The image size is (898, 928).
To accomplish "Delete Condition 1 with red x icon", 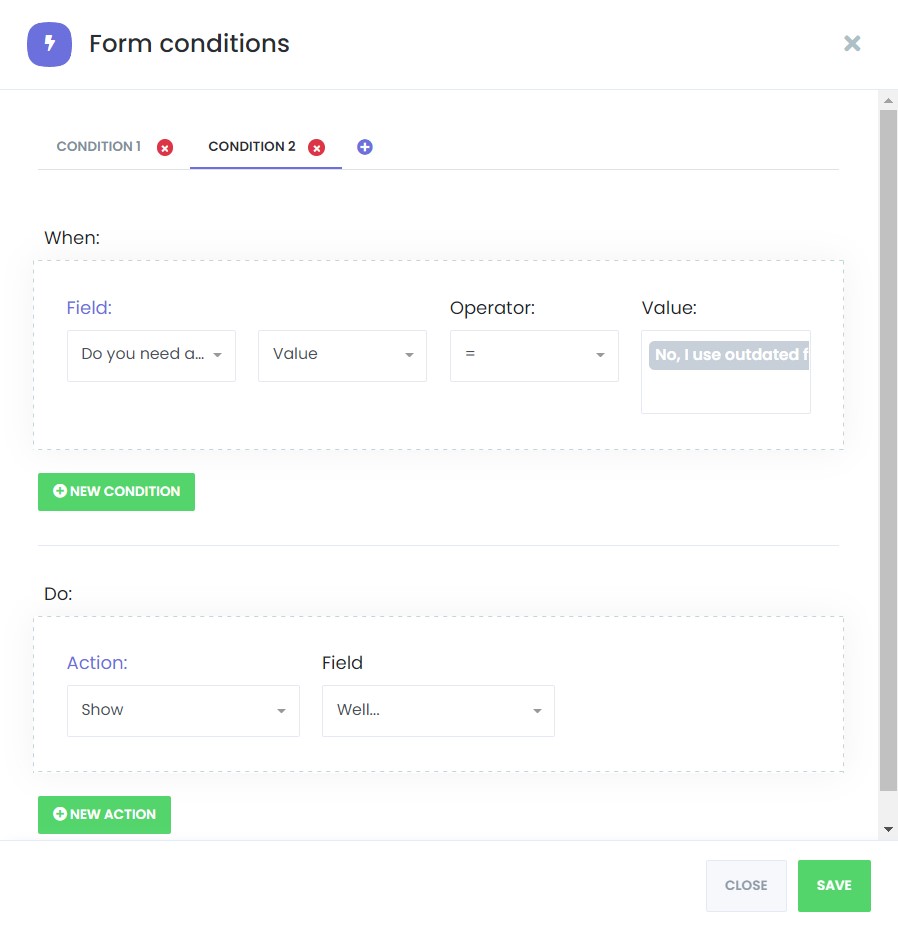I will [165, 147].
